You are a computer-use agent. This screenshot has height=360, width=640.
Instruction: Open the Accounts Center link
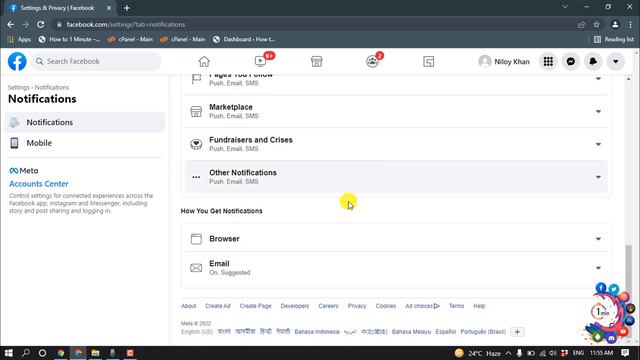pos(39,184)
